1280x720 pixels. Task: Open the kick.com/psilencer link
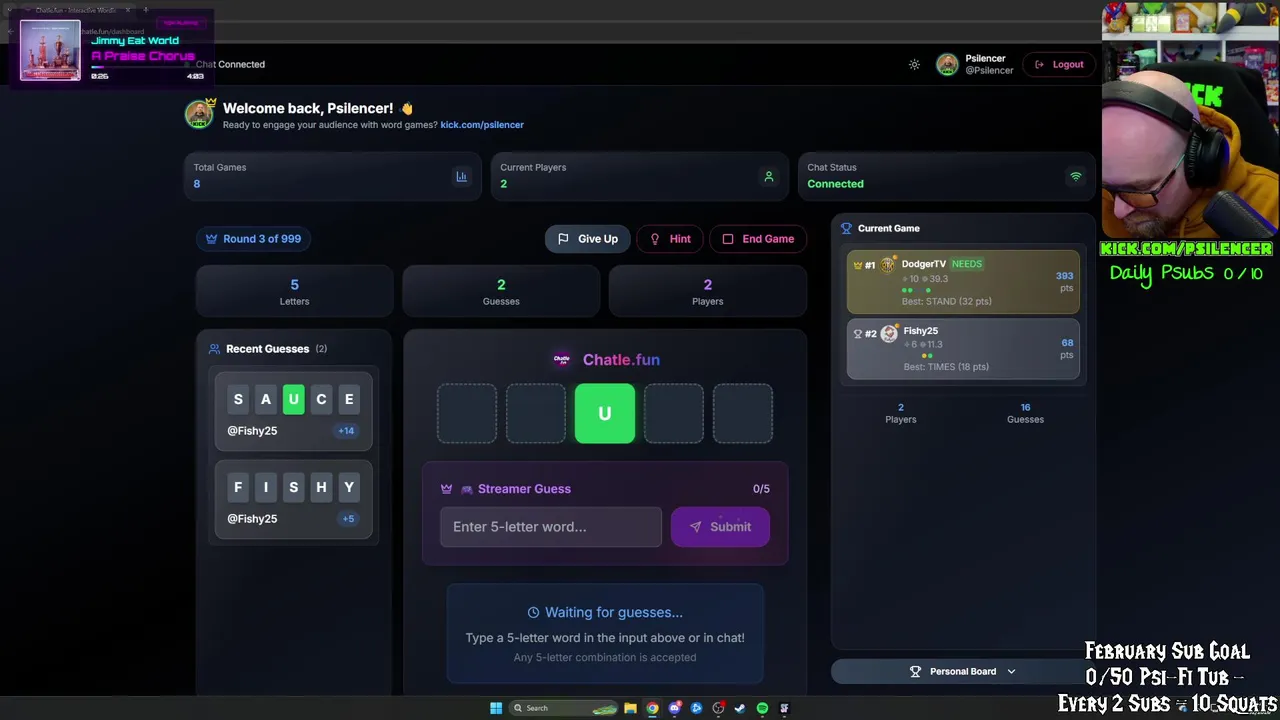tap(482, 125)
